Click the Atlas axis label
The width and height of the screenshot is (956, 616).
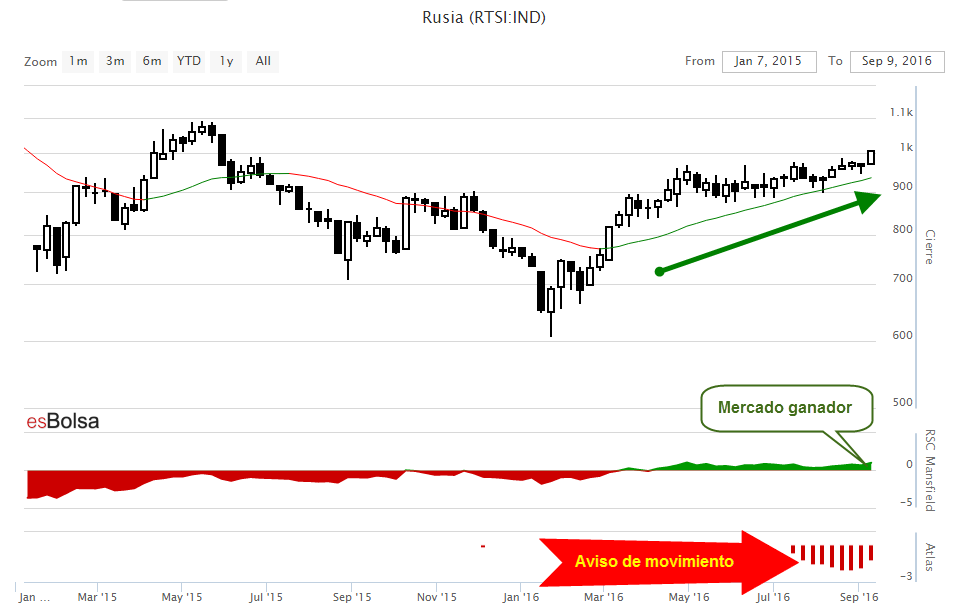tap(929, 557)
